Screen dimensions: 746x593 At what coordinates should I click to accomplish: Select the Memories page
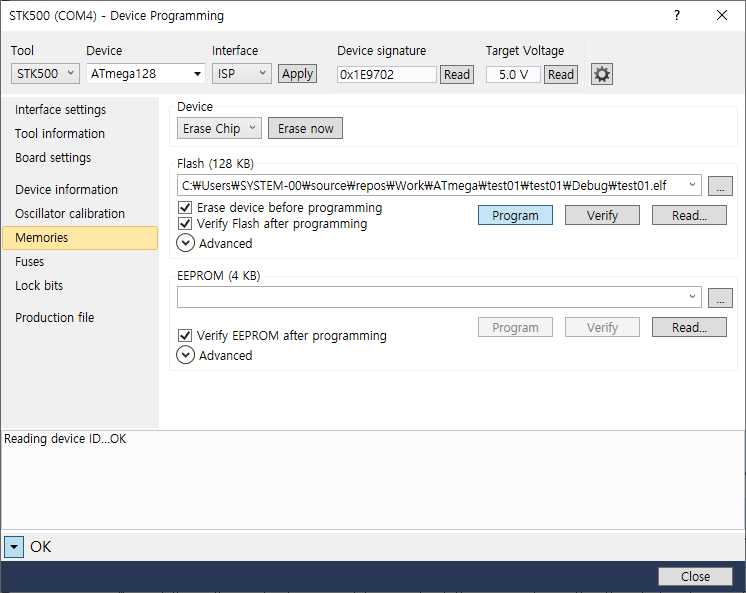[x=80, y=238]
